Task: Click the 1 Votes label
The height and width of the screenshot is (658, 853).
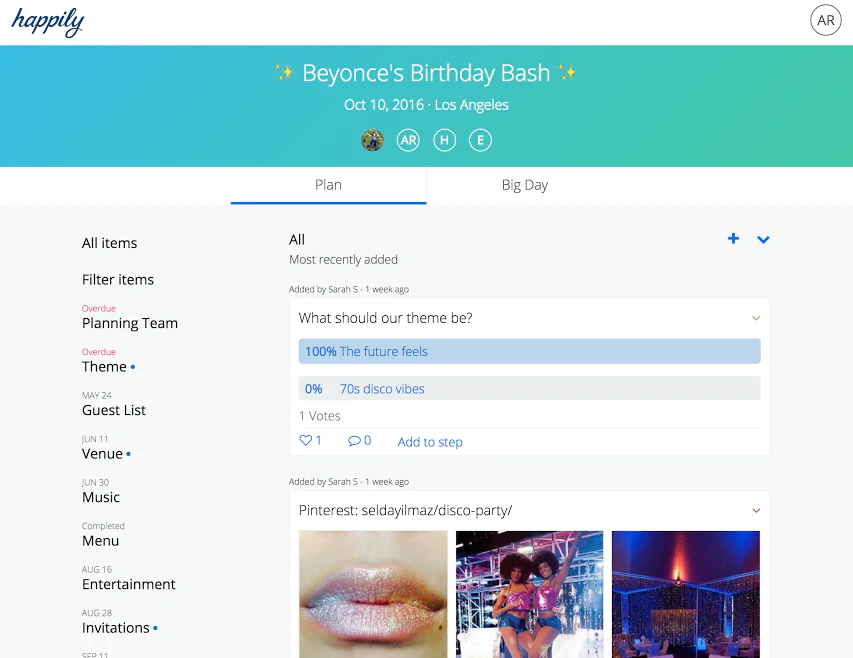Action: [x=320, y=416]
